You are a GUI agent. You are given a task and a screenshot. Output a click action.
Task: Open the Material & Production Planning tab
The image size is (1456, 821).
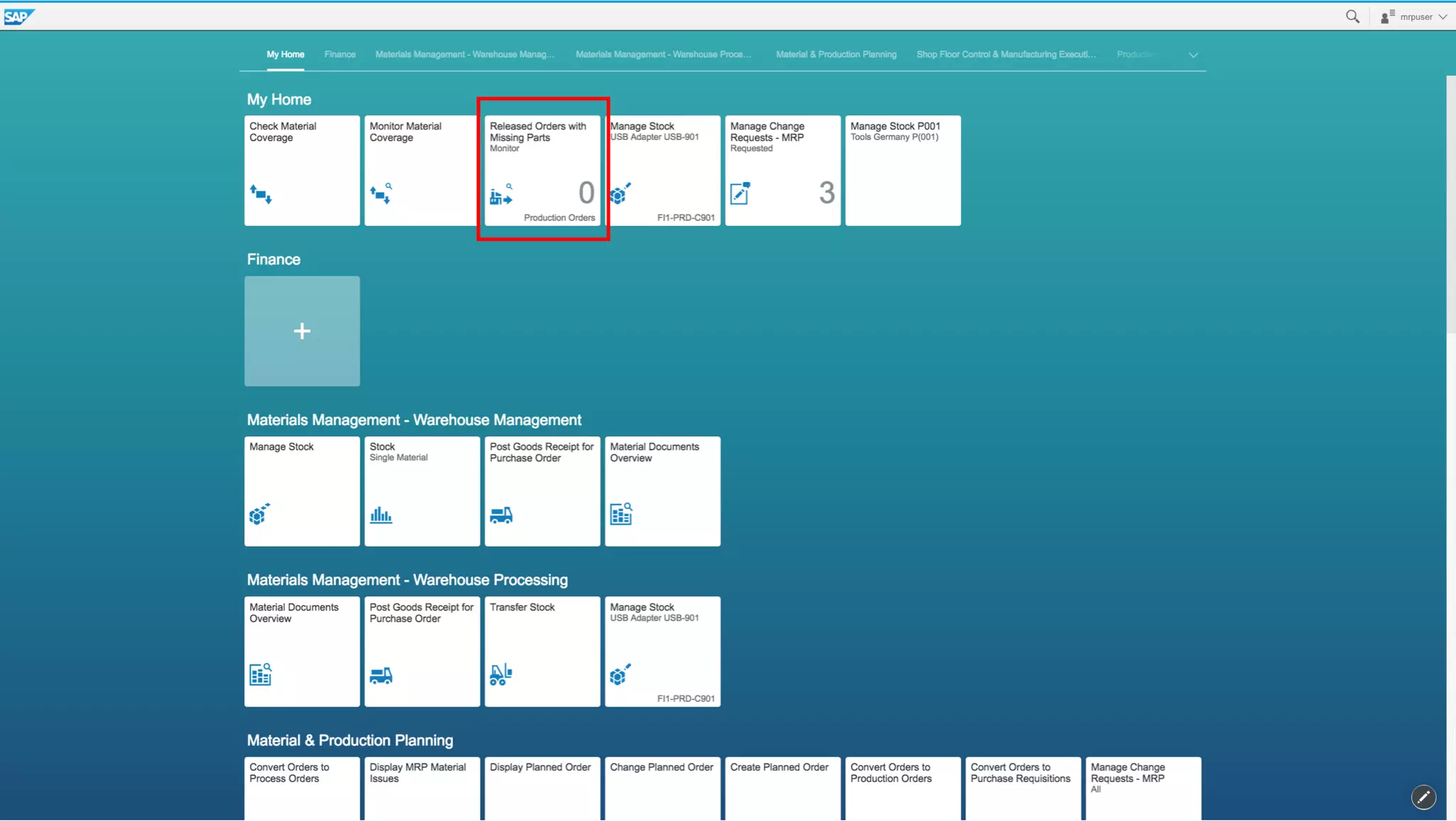click(x=836, y=54)
